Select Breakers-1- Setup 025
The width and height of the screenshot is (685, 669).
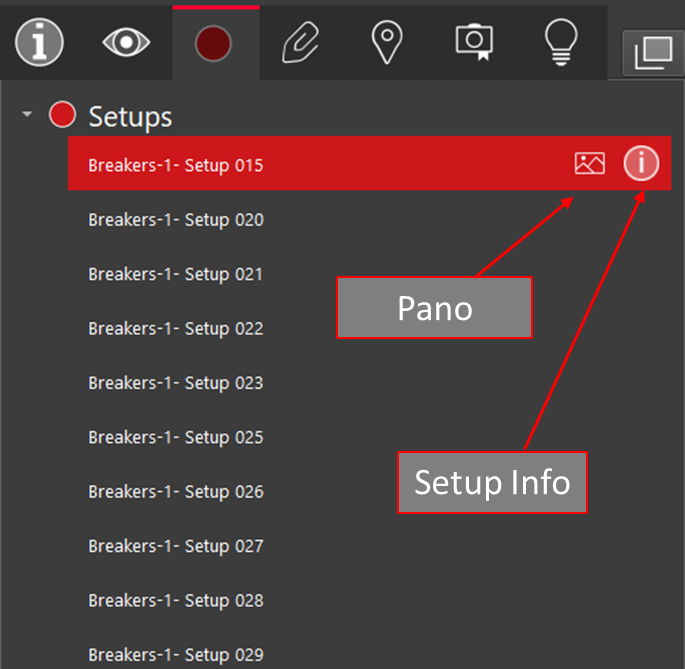coord(176,437)
